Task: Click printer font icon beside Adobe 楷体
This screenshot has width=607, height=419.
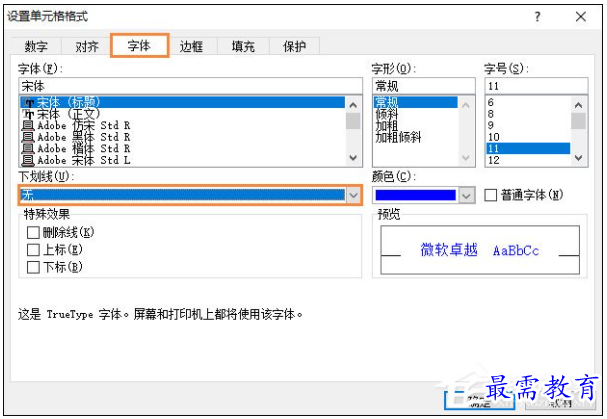Action: click(28, 149)
